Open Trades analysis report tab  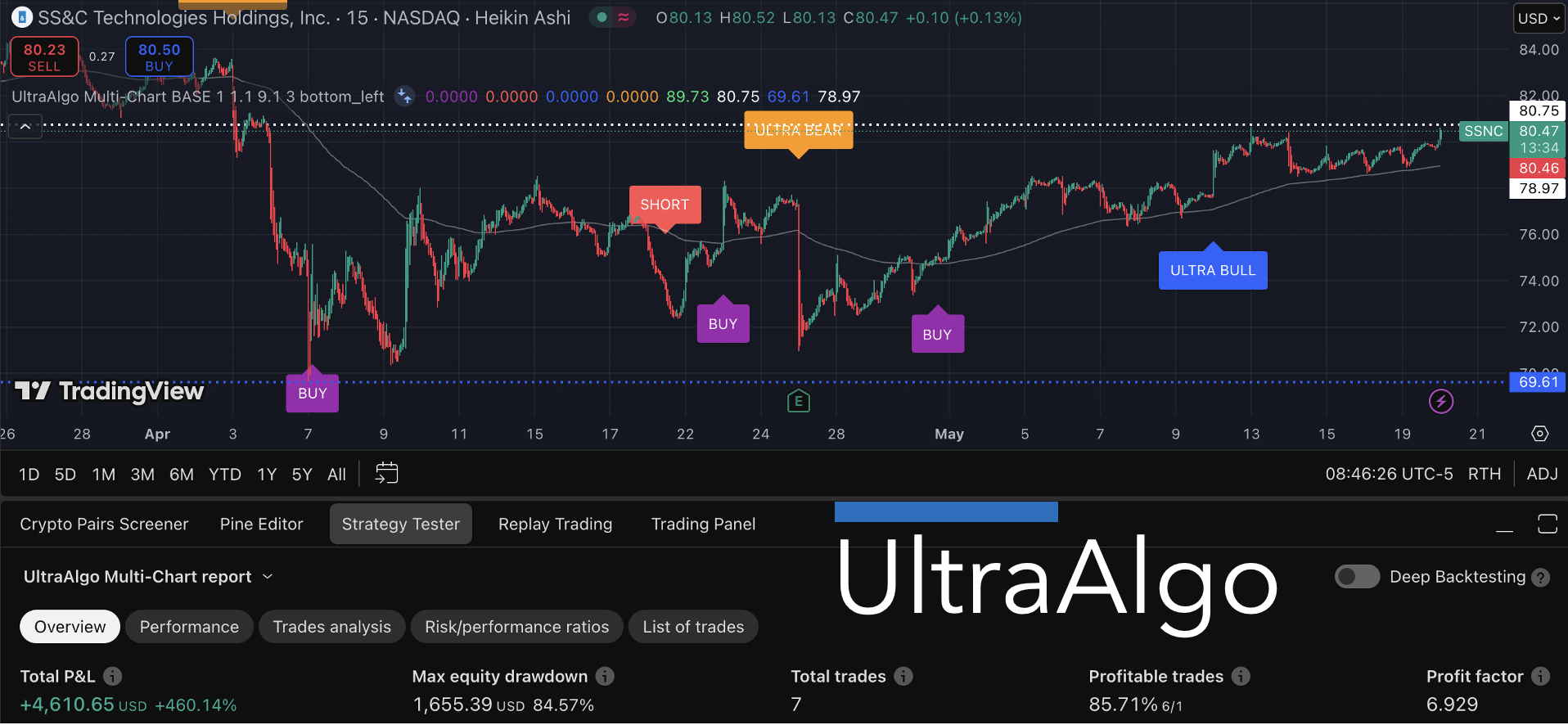(x=331, y=627)
